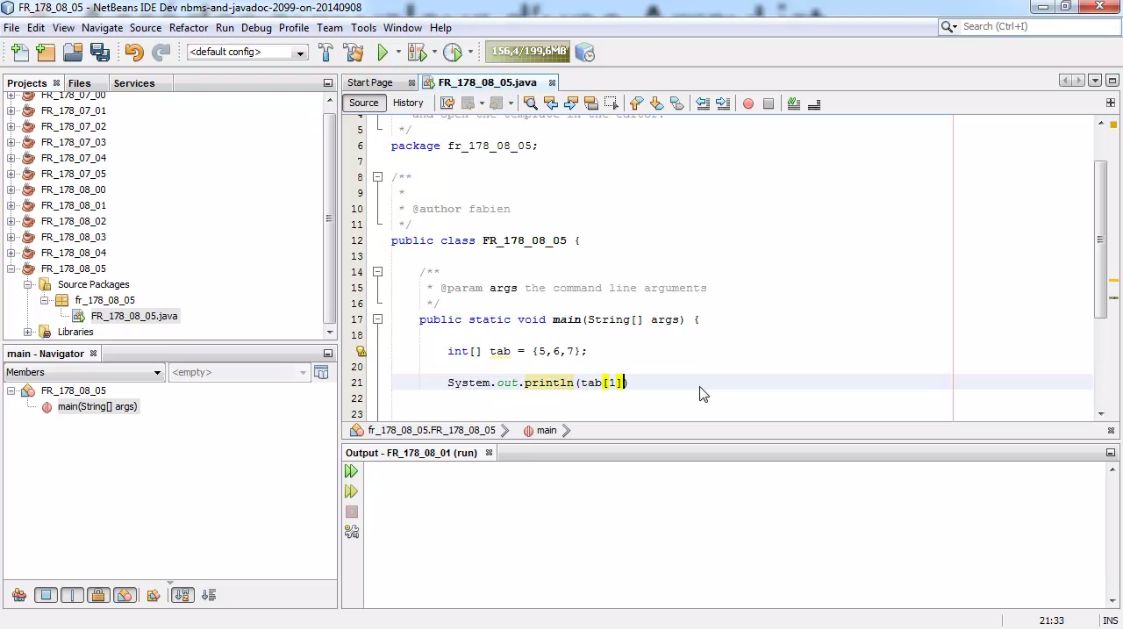Click the Clean and Build icon

(352, 53)
